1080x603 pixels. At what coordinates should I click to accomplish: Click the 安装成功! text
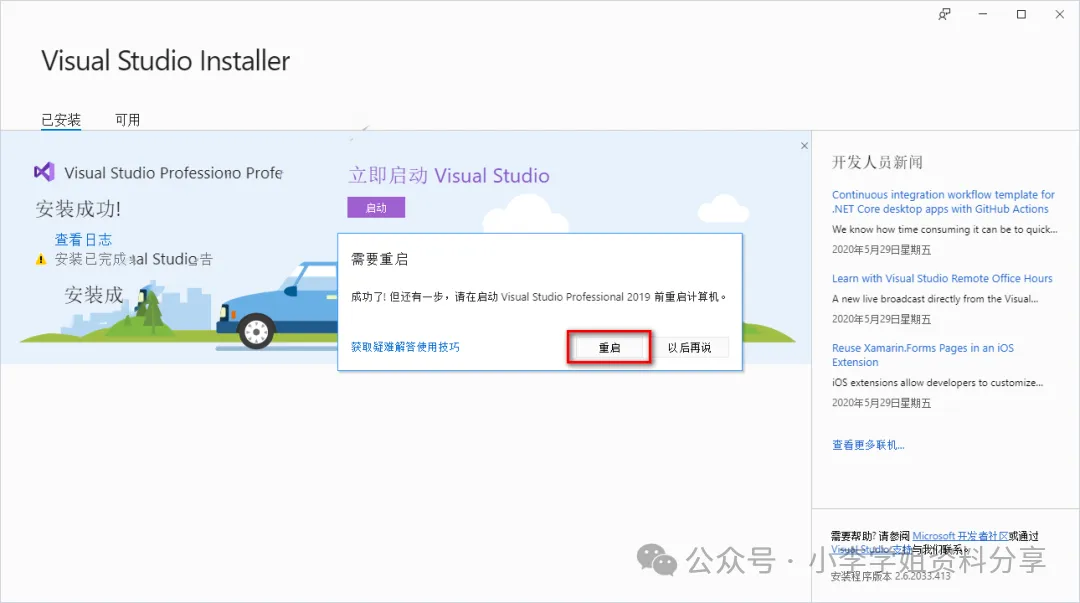coord(78,209)
